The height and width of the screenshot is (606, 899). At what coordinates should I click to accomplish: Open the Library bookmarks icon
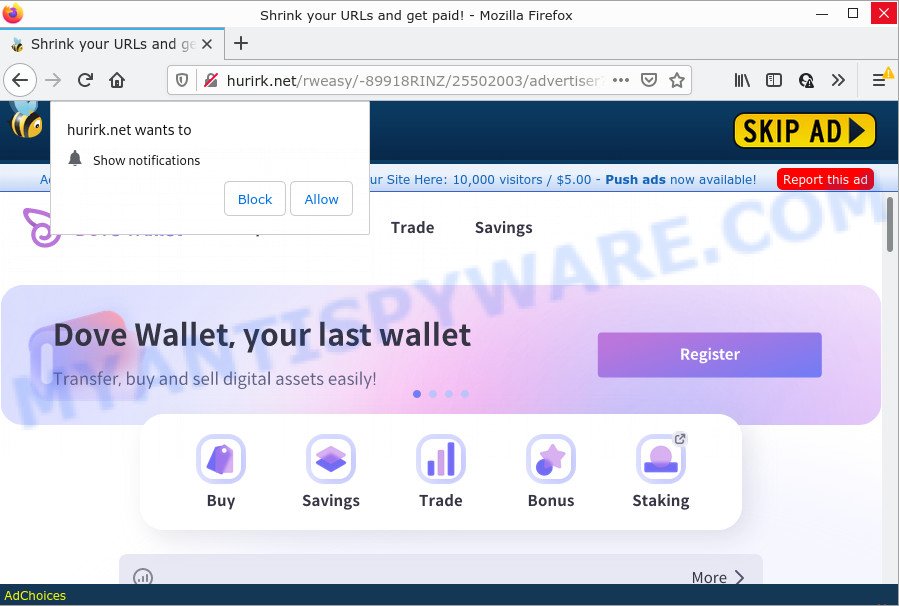(742, 80)
